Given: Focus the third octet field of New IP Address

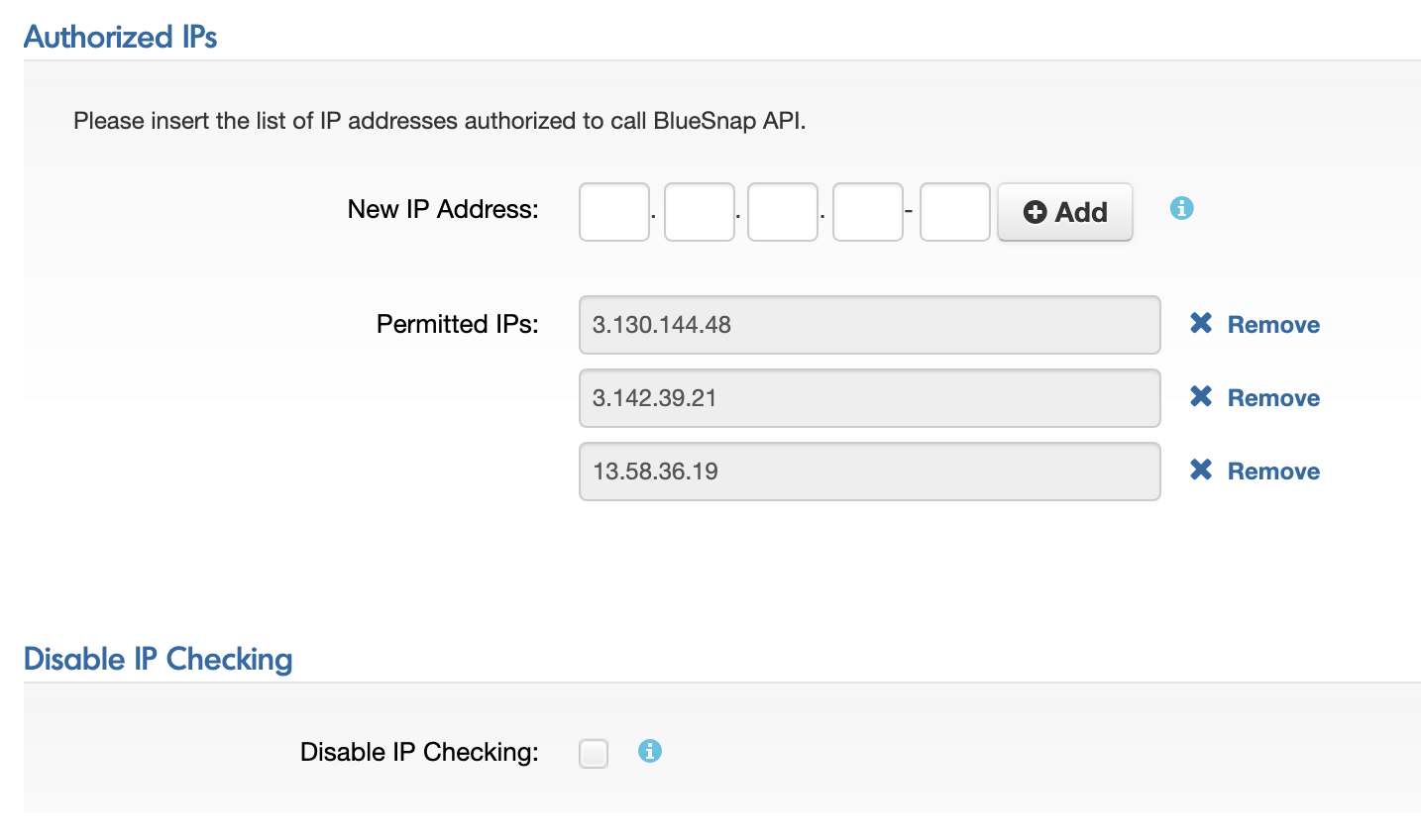Looking at the screenshot, I should coord(783,212).
